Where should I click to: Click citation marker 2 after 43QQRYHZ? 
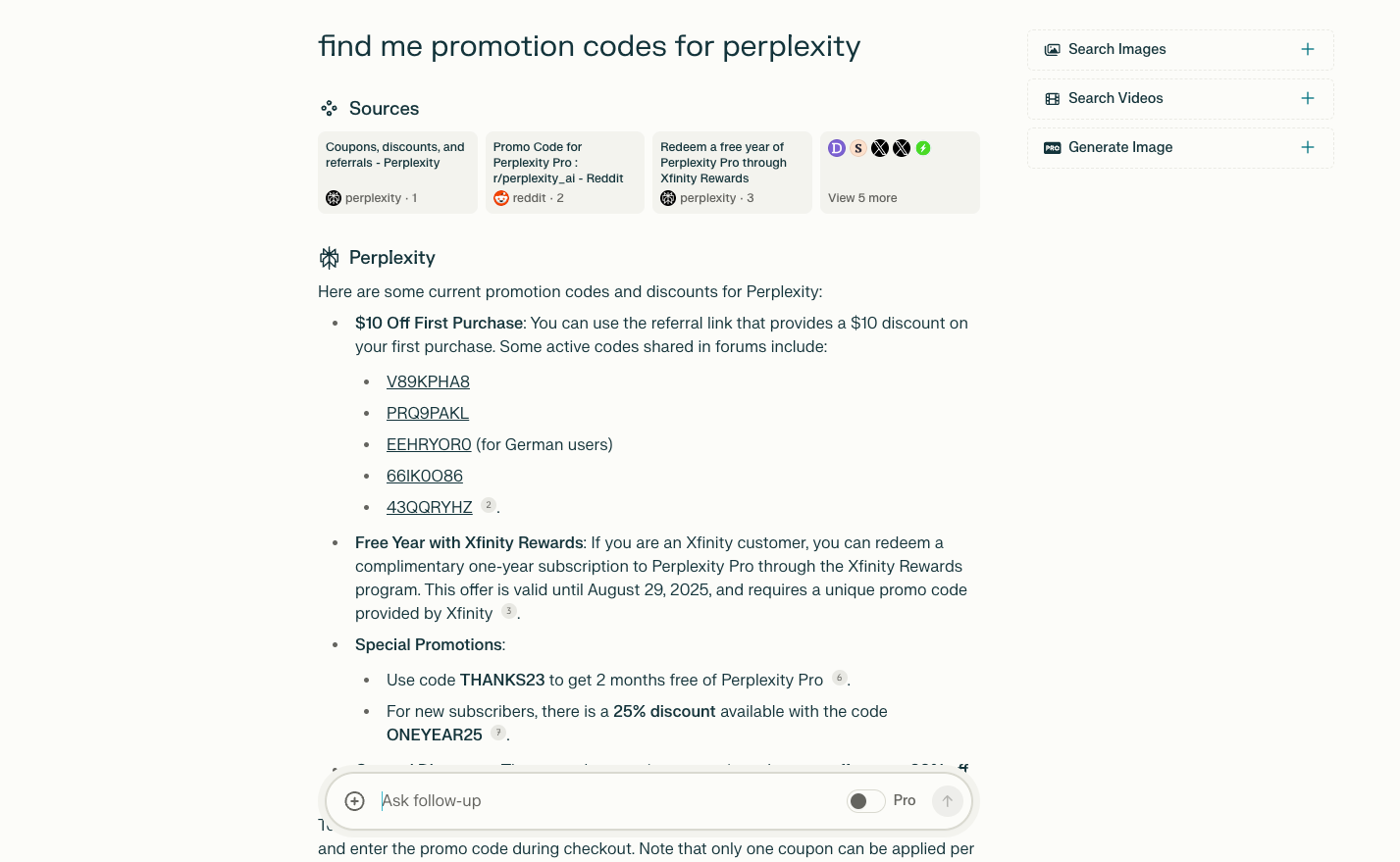click(x=489, y=505)
